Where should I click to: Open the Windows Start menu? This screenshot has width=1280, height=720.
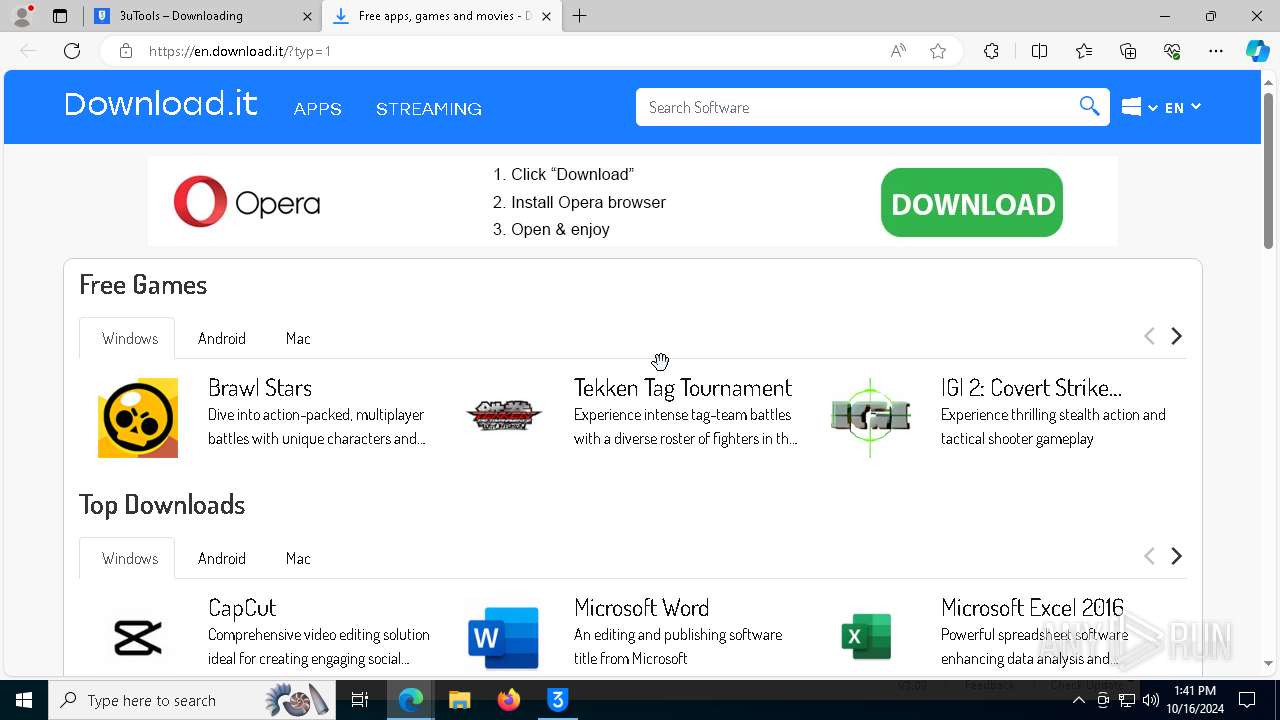[x=24, y=700]
